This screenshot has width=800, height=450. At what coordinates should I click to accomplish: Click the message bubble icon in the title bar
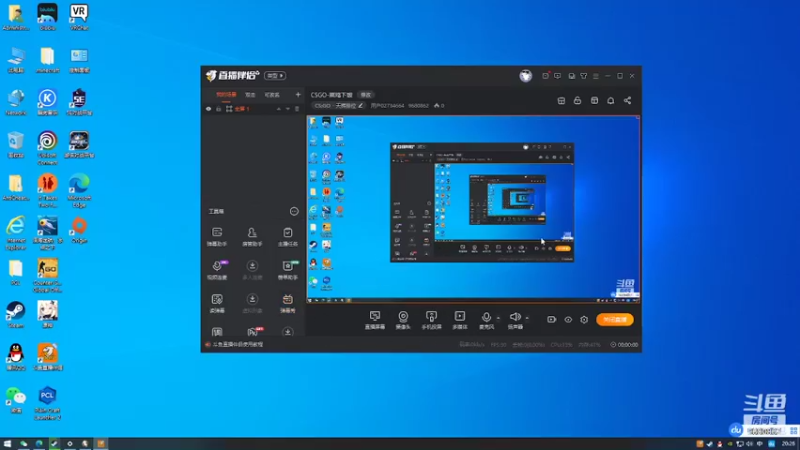tap(558, 76)
